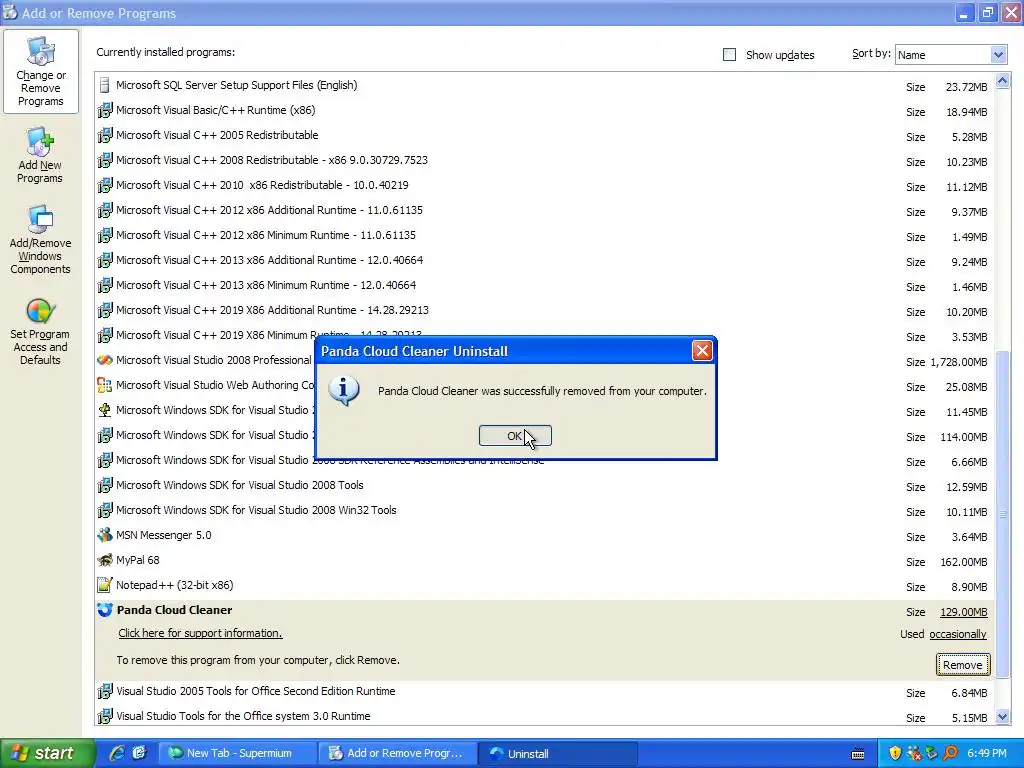Screen dimensions: 1024x768
Task: Close the Panda Cloud Cleaner Uninstall dialog
Action: 702,351
